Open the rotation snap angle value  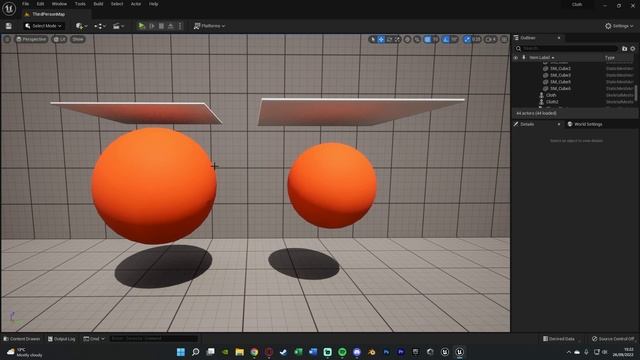tap(454, 39)
